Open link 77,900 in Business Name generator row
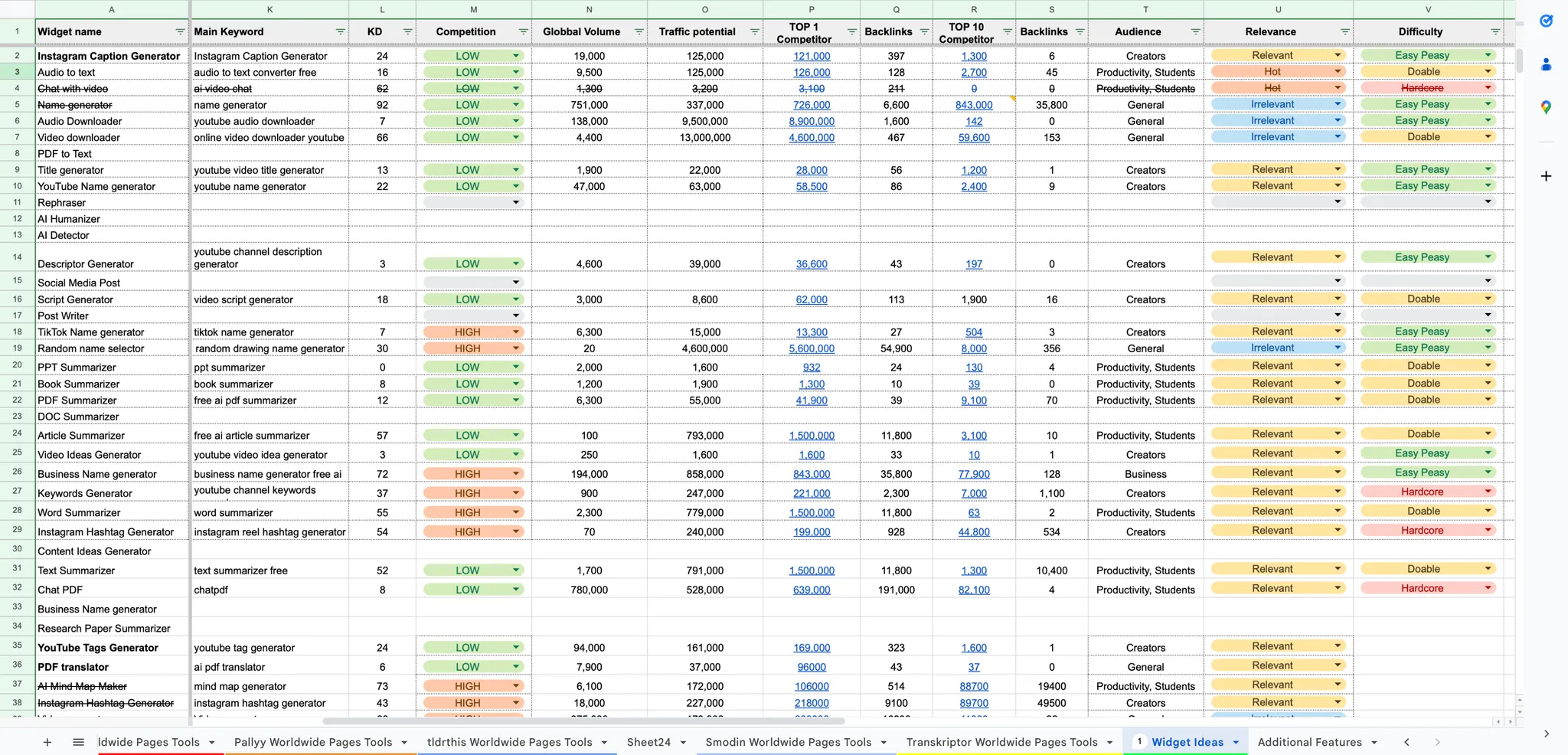 coord(974,475)
